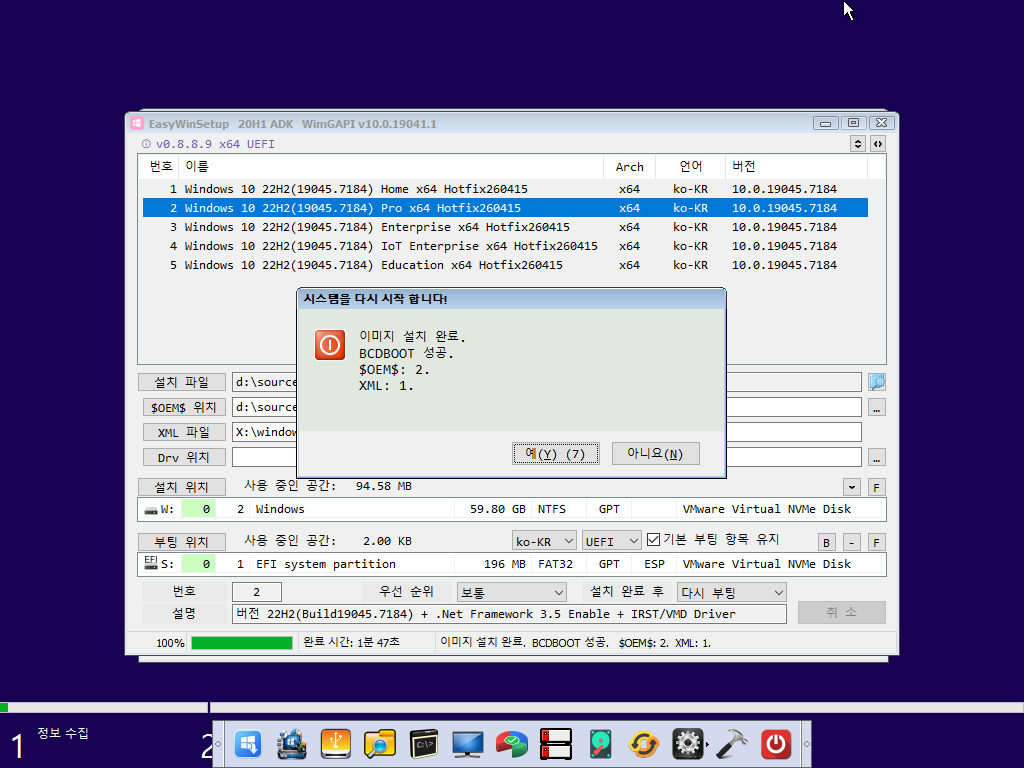
Task: Select the Windows 10 IoT Enterprise row
Action: [505, 246]
